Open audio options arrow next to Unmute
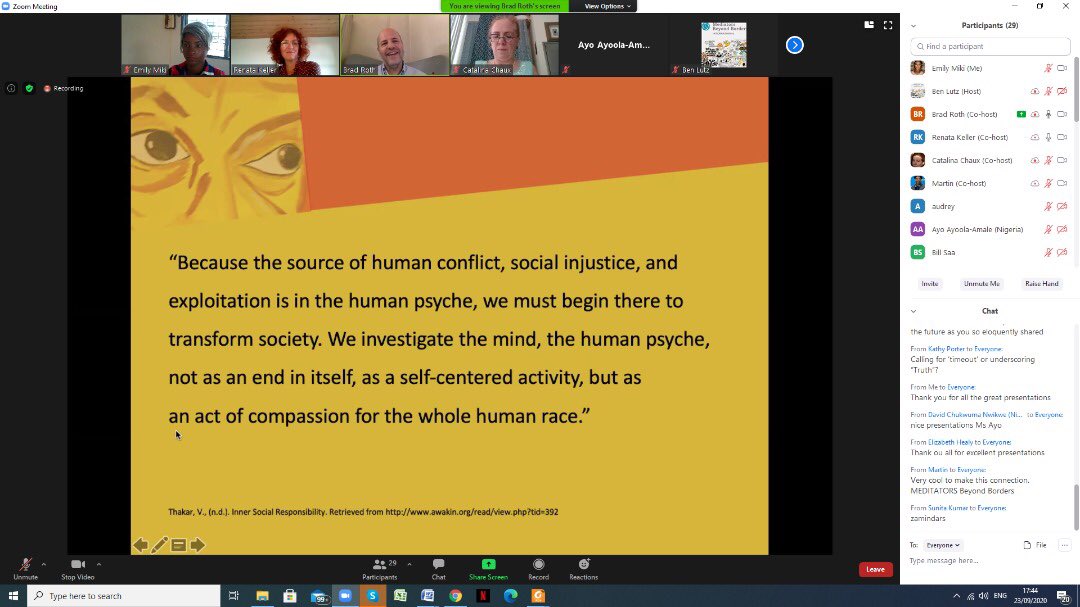 pyautogui.click(x=44, y=564)
